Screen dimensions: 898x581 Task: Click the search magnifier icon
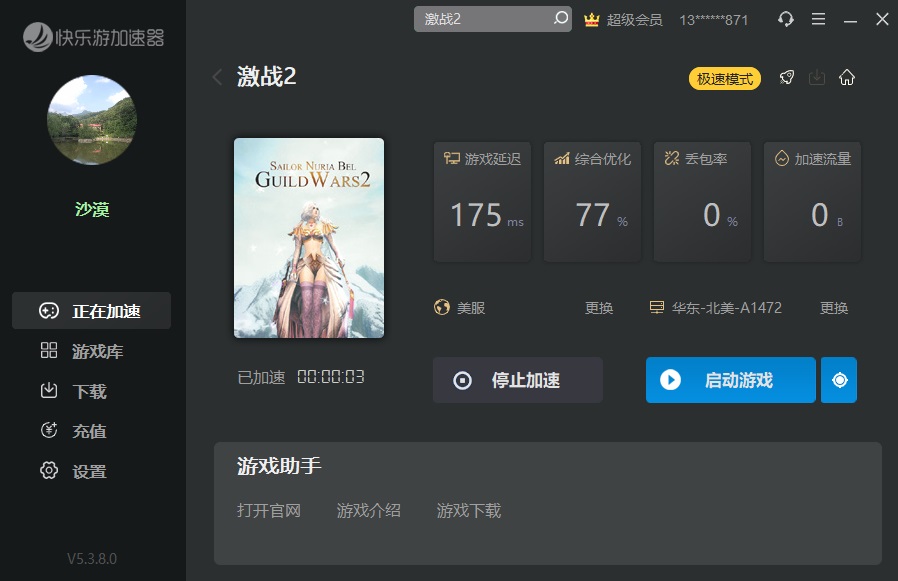(561, 19)
